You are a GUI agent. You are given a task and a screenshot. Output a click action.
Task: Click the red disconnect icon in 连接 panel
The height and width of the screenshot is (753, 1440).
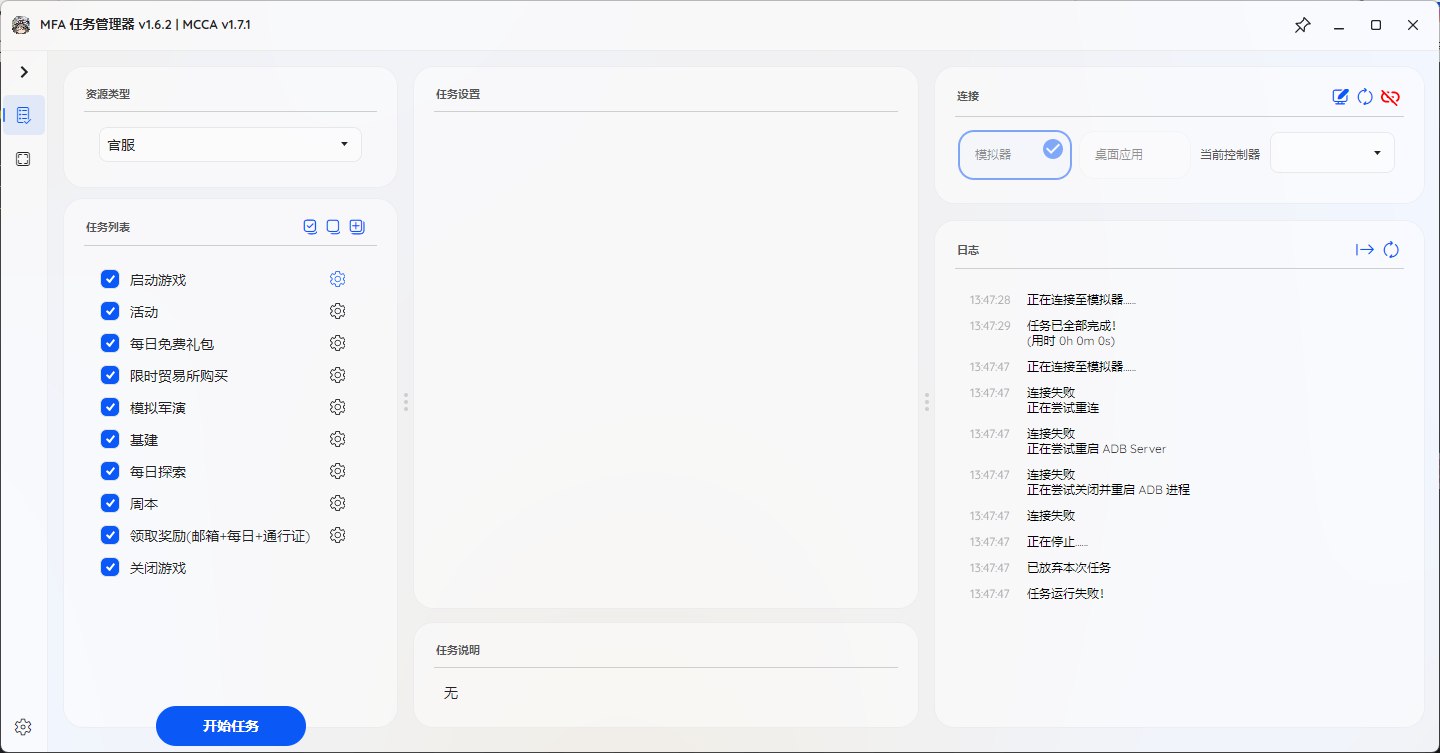coord(1390,97)
